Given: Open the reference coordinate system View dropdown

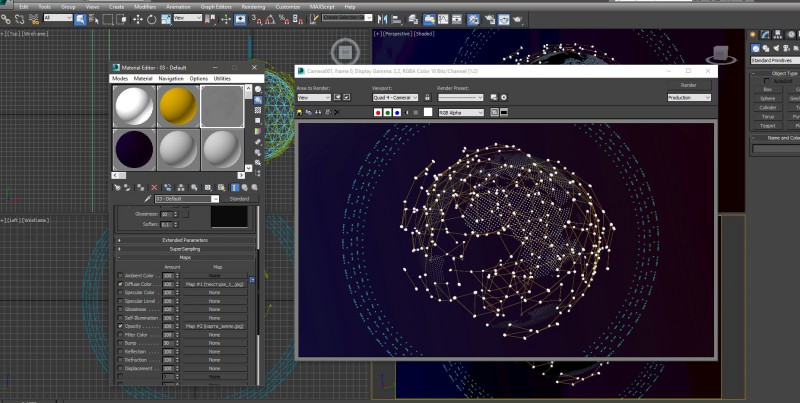Looking at the screenshot, I should (187, 18).
